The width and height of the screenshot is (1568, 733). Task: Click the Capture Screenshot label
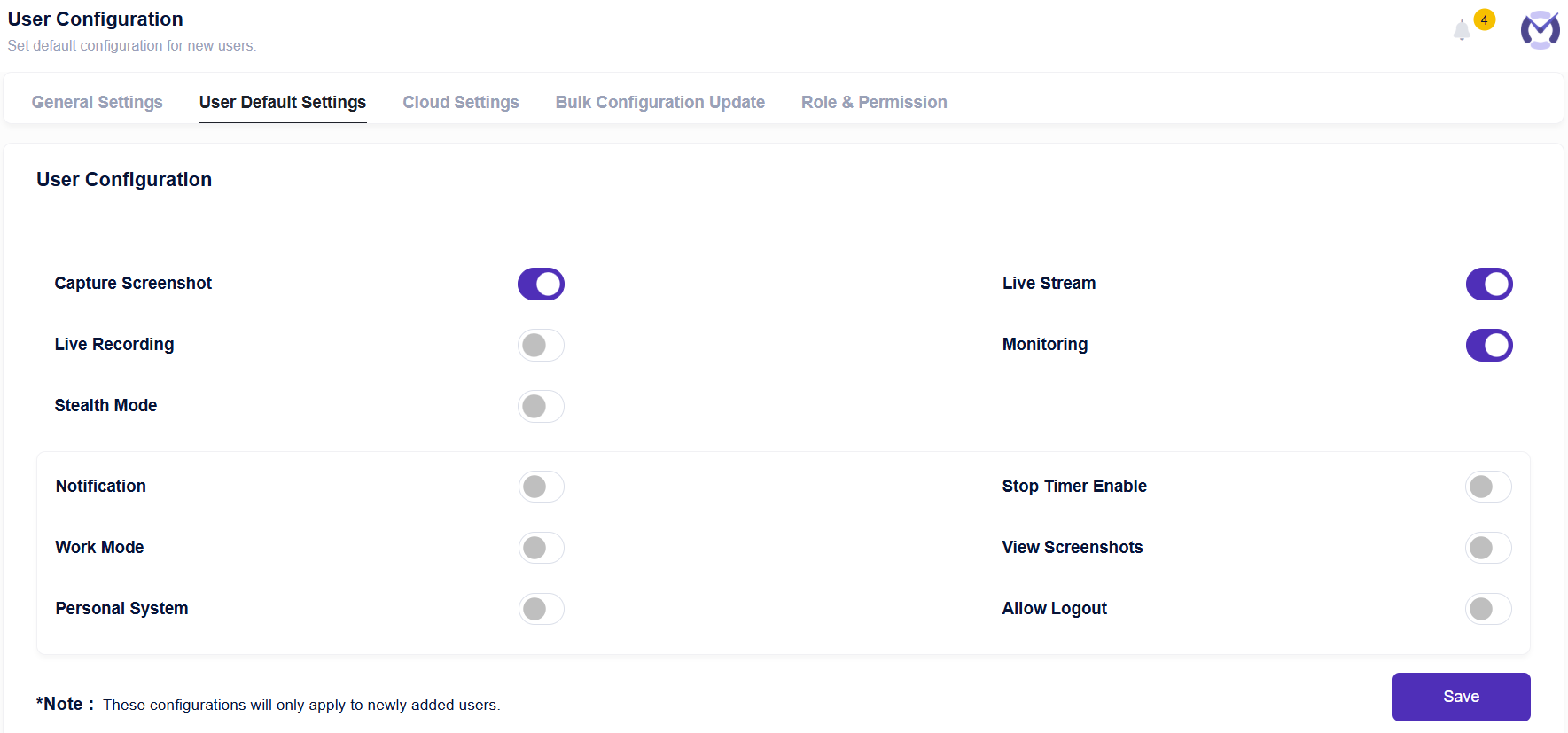click(x=133, y=284)
